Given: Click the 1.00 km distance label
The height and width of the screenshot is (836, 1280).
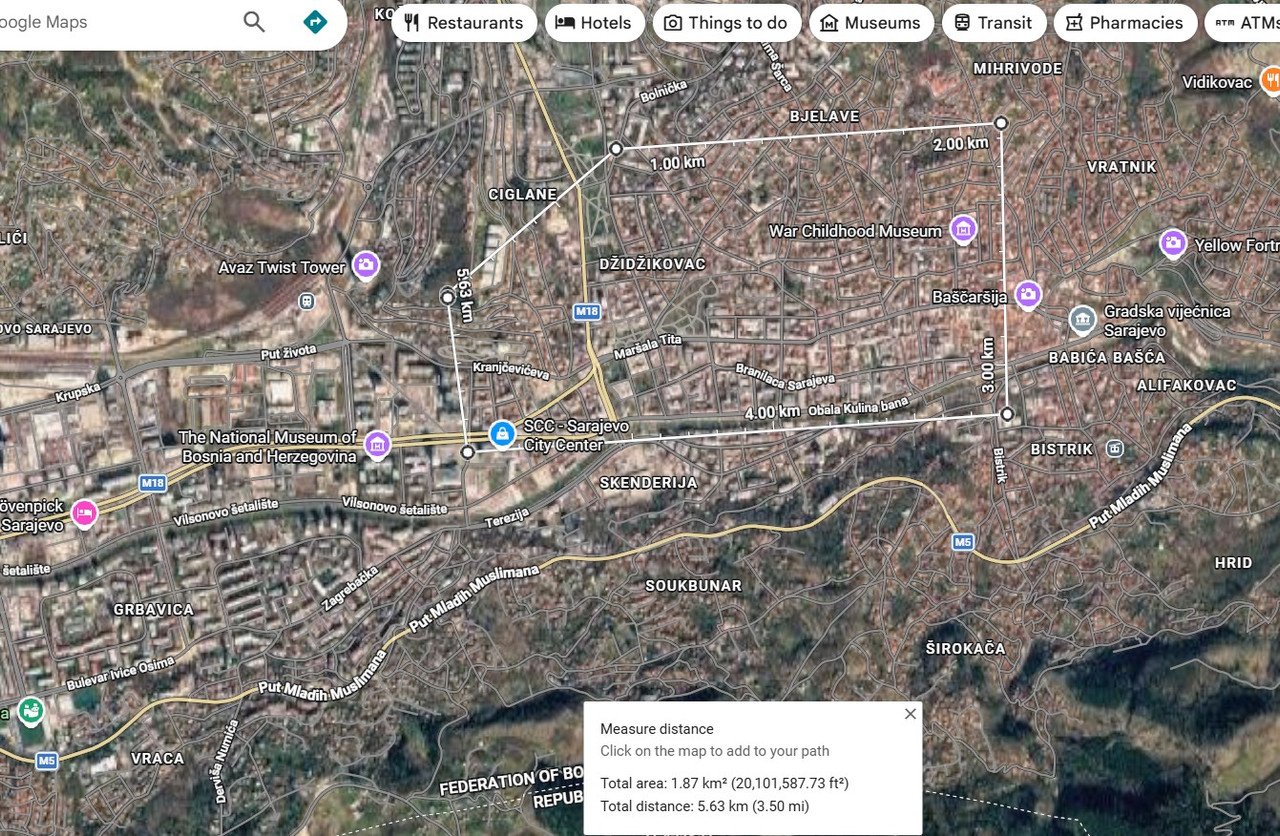Looking at the screenshot, I should [x=677, y=162].
